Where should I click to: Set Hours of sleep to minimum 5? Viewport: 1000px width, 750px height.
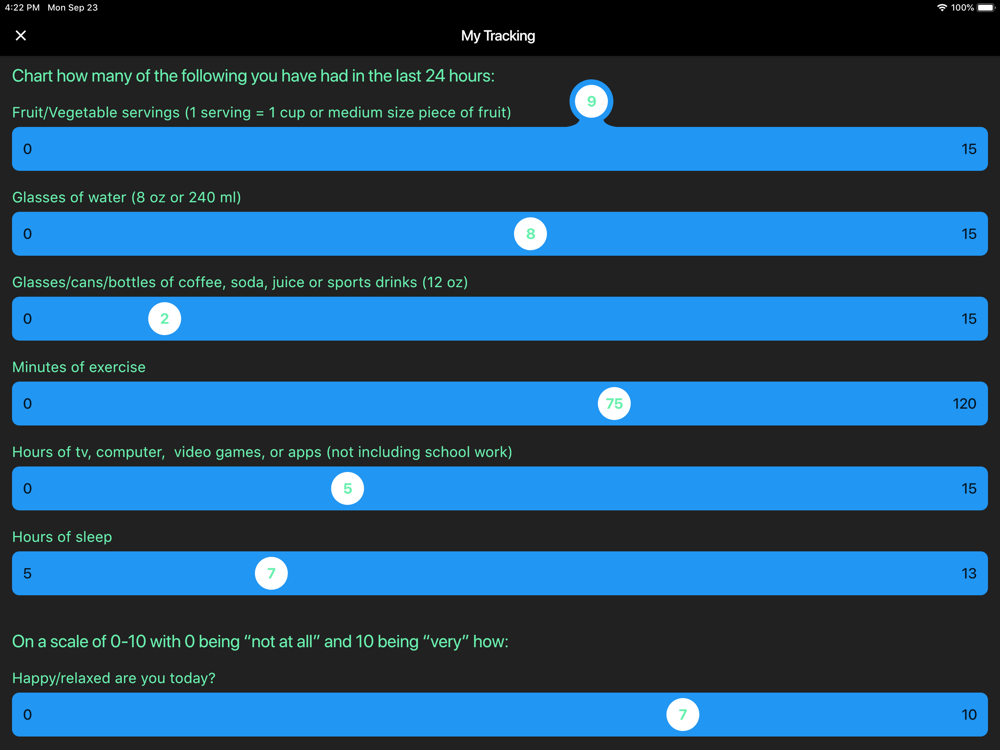pyautogui.click(x=27, y=573)
